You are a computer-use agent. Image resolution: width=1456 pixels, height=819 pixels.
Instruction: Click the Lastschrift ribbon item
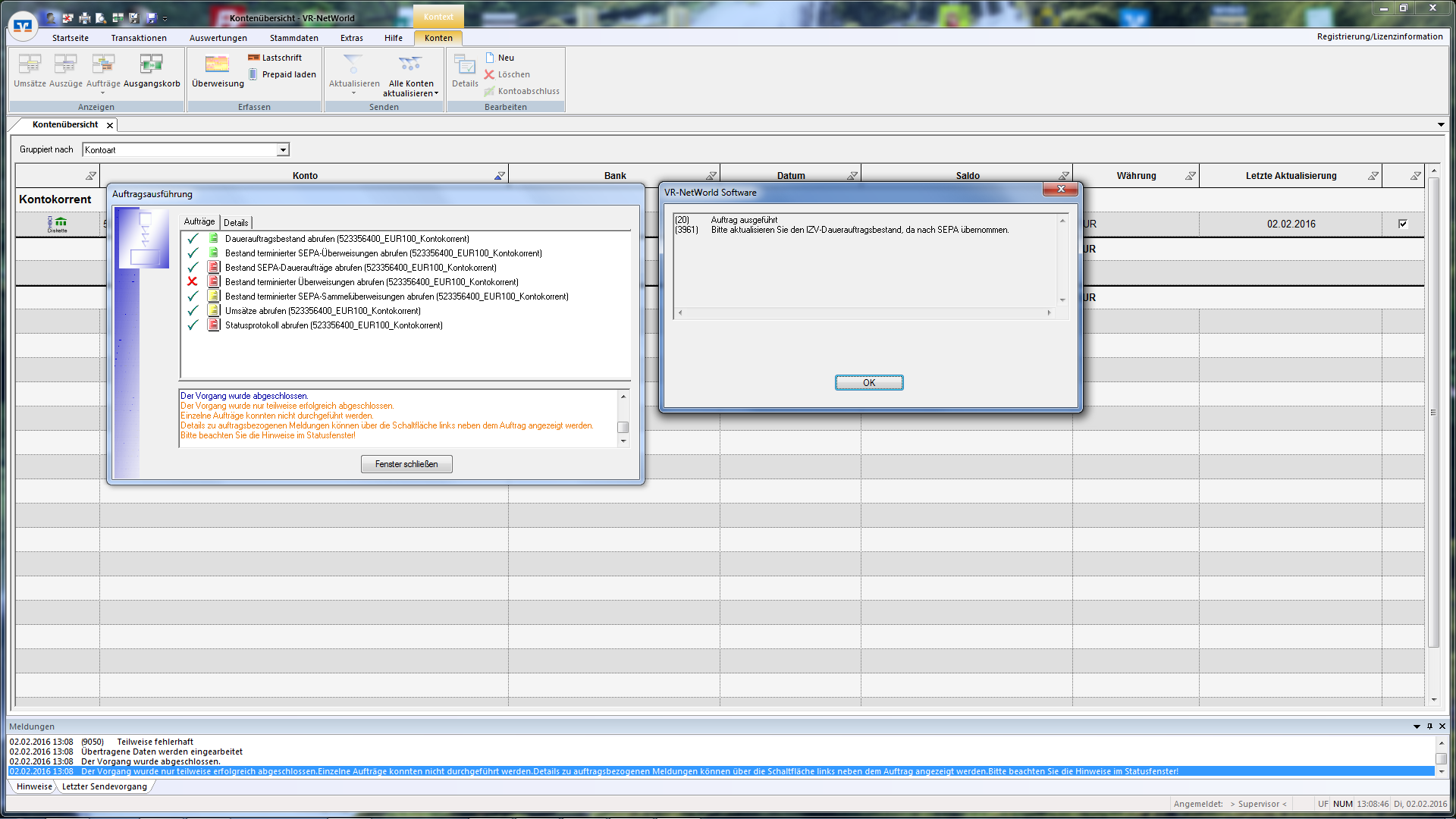coord(275,58)
